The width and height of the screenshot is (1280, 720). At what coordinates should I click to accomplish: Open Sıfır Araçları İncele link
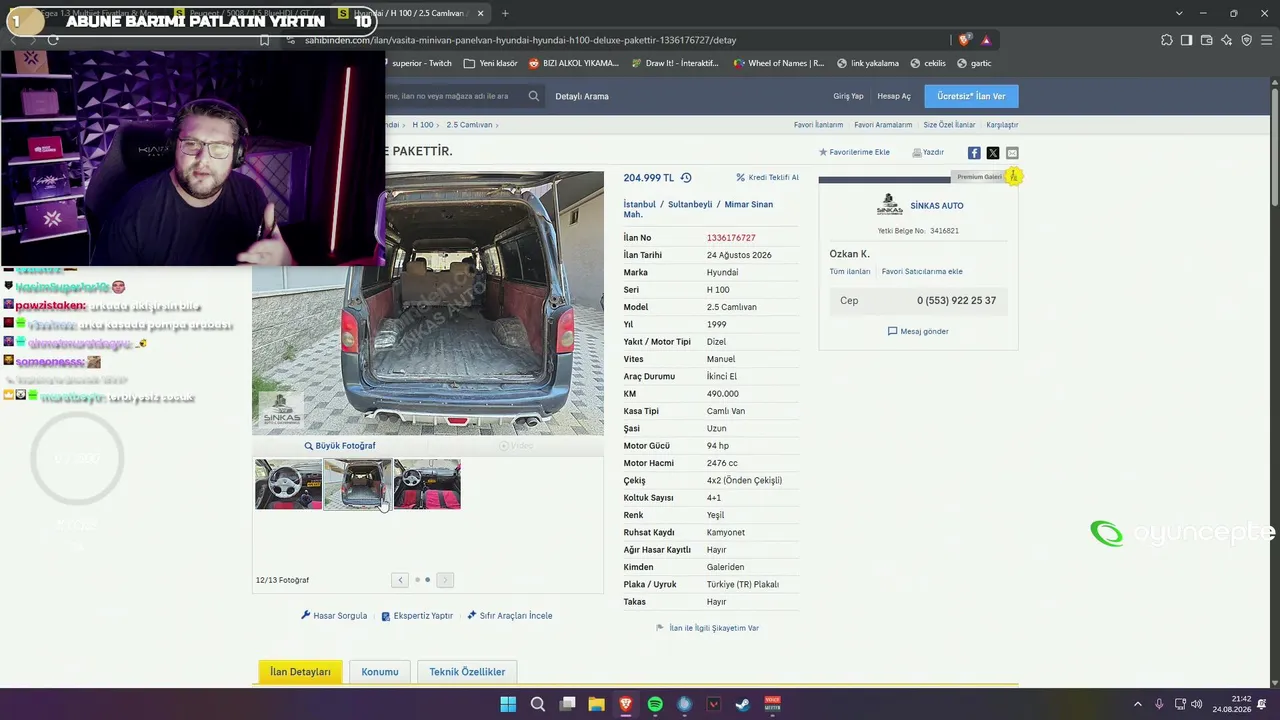coord(510,616)
